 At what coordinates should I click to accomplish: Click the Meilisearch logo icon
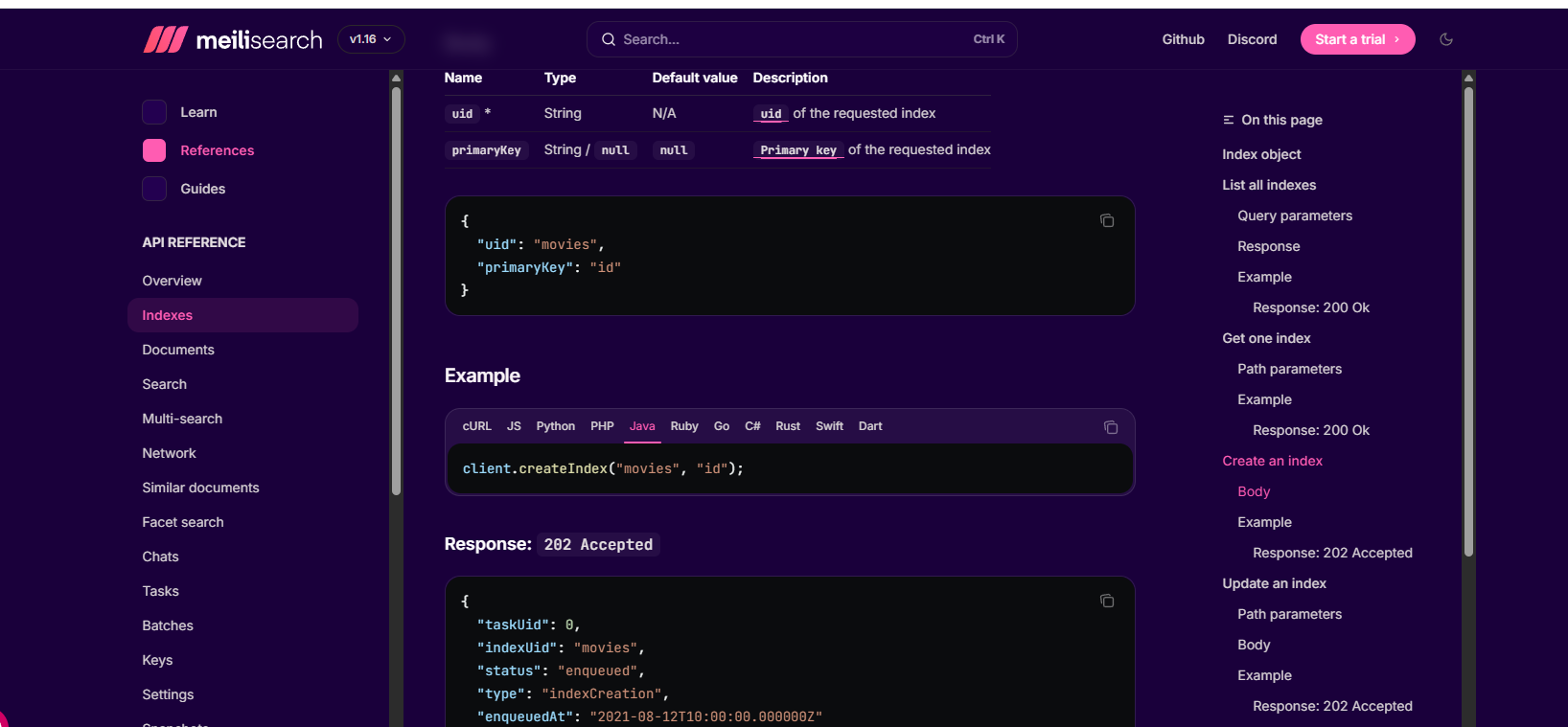[x=165, y=39]
